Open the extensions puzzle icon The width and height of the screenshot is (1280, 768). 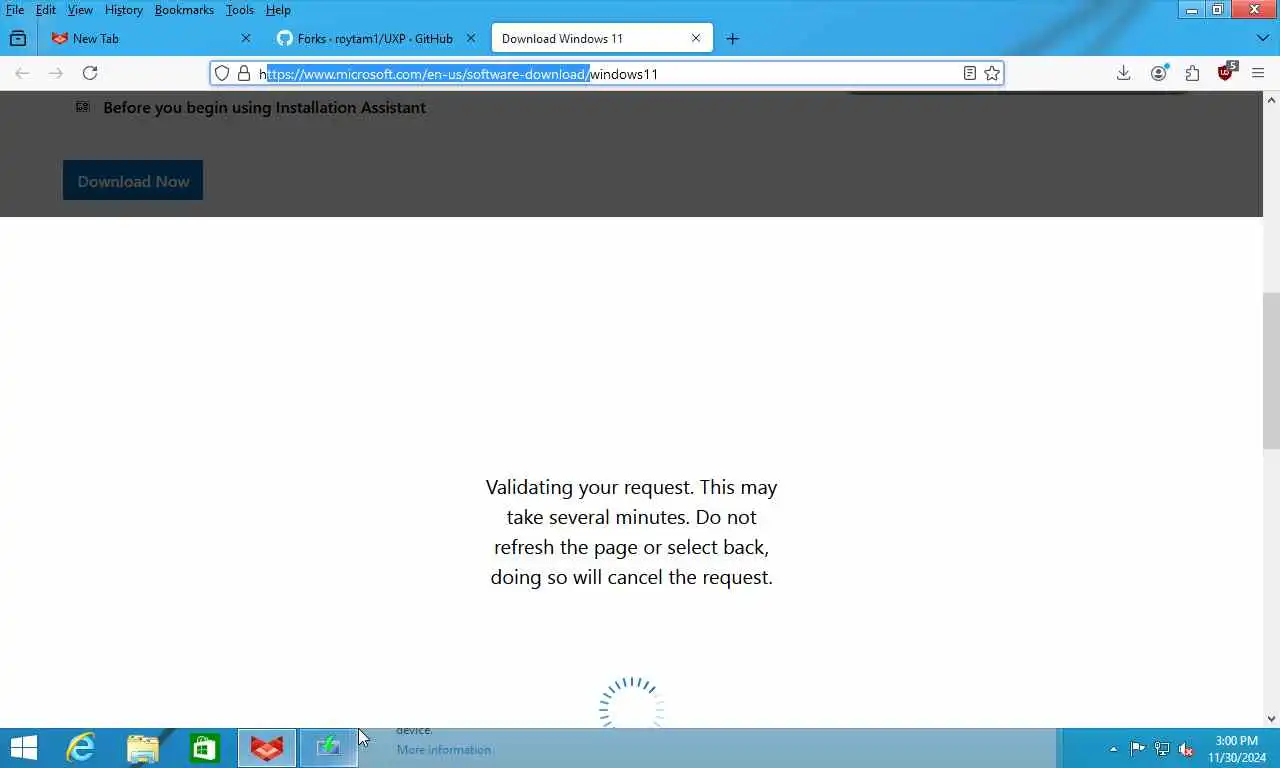tap(1192, 73)
